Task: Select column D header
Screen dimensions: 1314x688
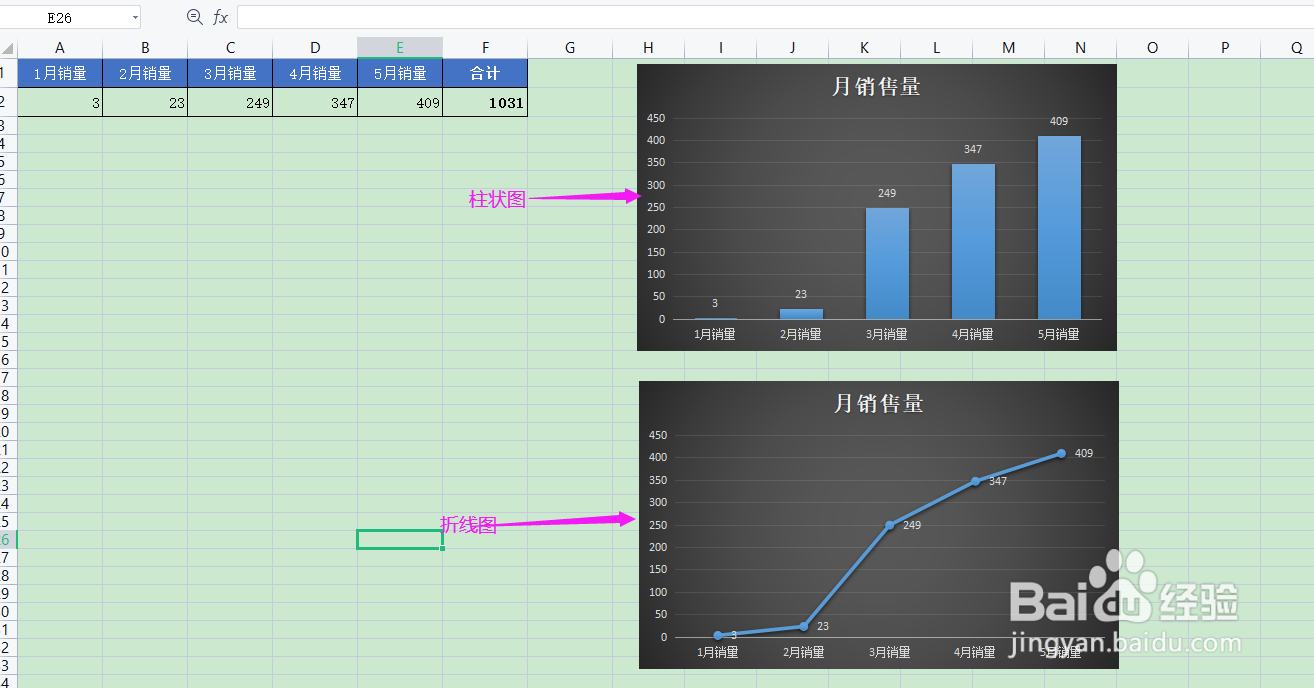Action: coord(315,48)
